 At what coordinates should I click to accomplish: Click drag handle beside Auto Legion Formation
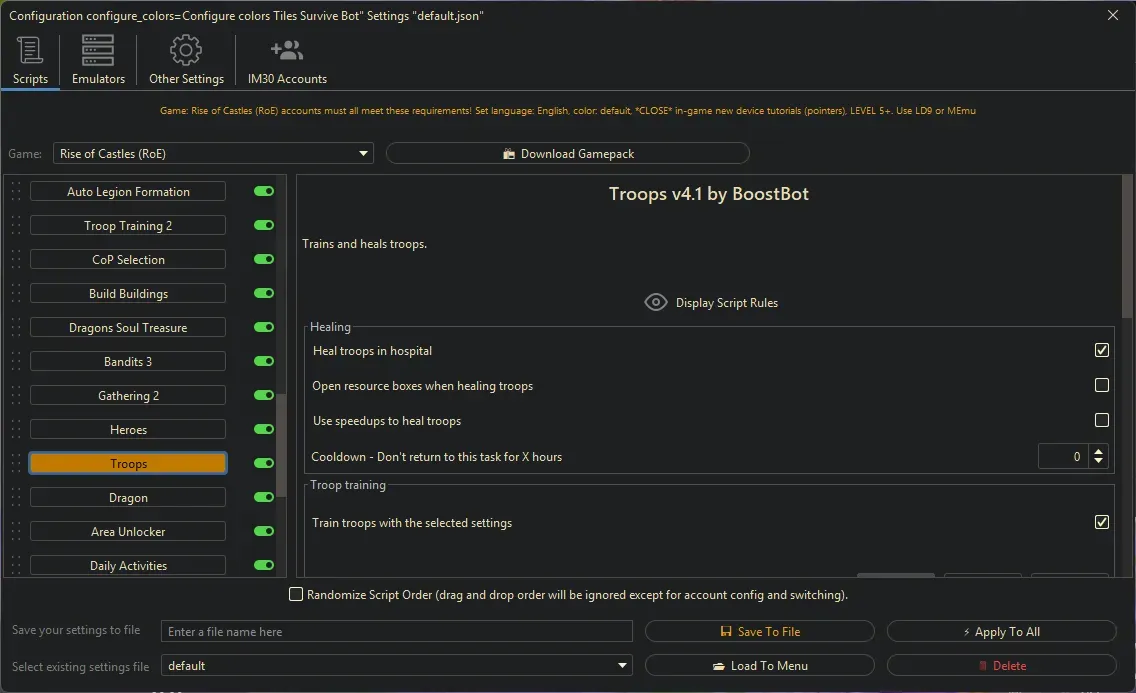point(16,191)
